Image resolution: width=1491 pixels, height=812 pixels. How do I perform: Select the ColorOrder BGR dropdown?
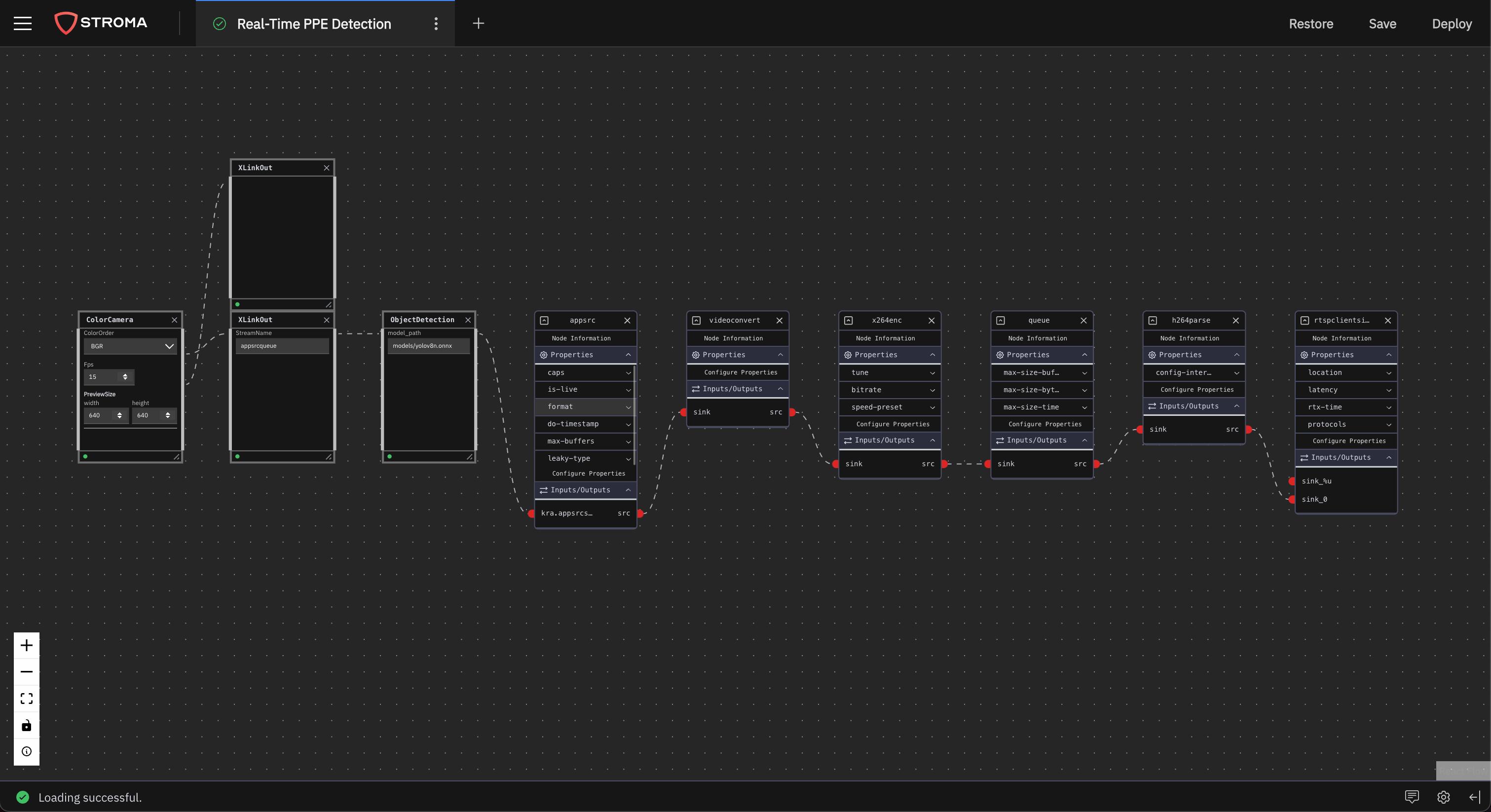click(x=128, y=346)
